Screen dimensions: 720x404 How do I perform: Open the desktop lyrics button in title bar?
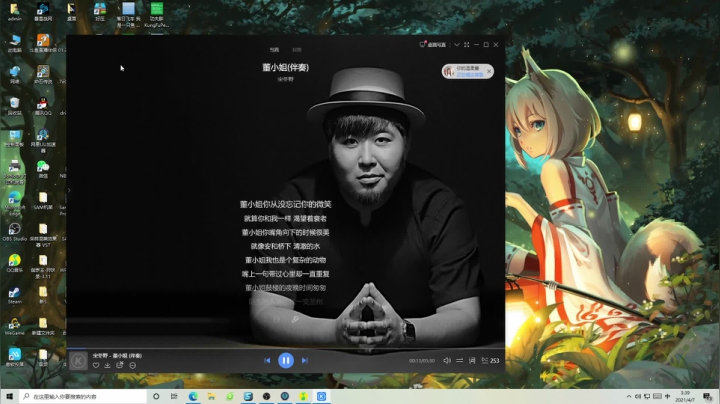click(x=433, y=45)
